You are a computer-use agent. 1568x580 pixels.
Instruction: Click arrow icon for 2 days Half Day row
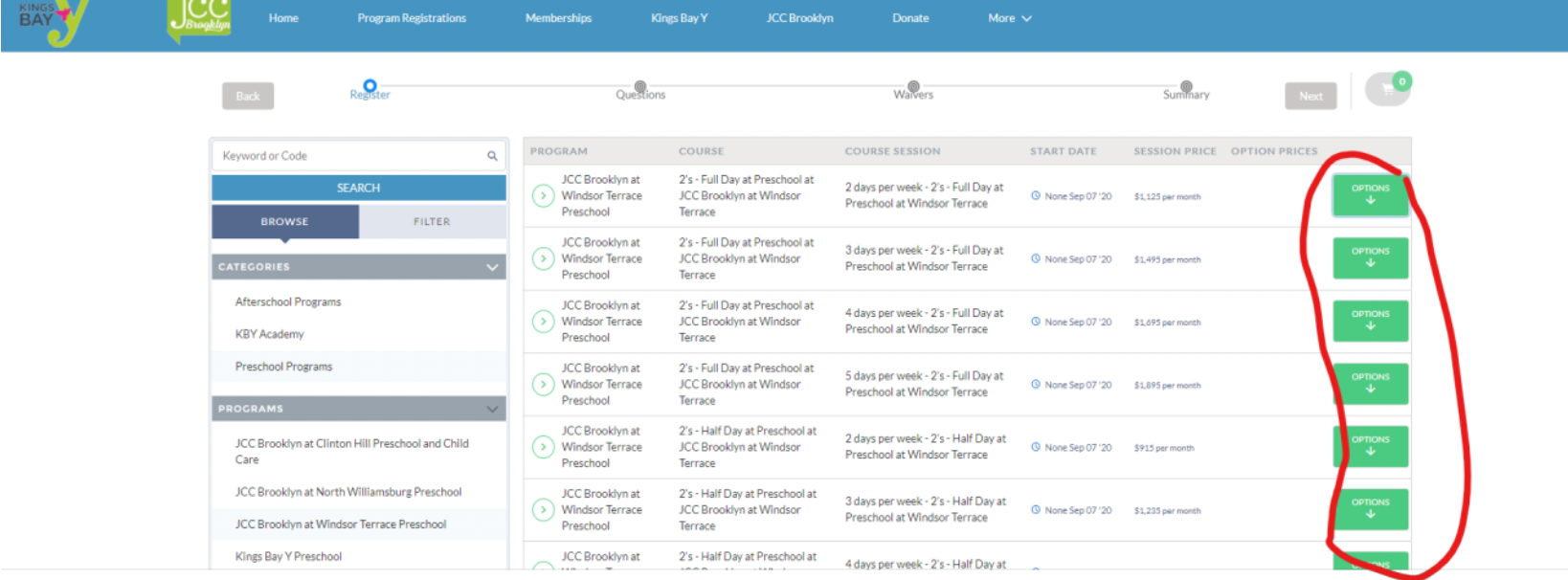pyautogui.click(x=544, y=447)
